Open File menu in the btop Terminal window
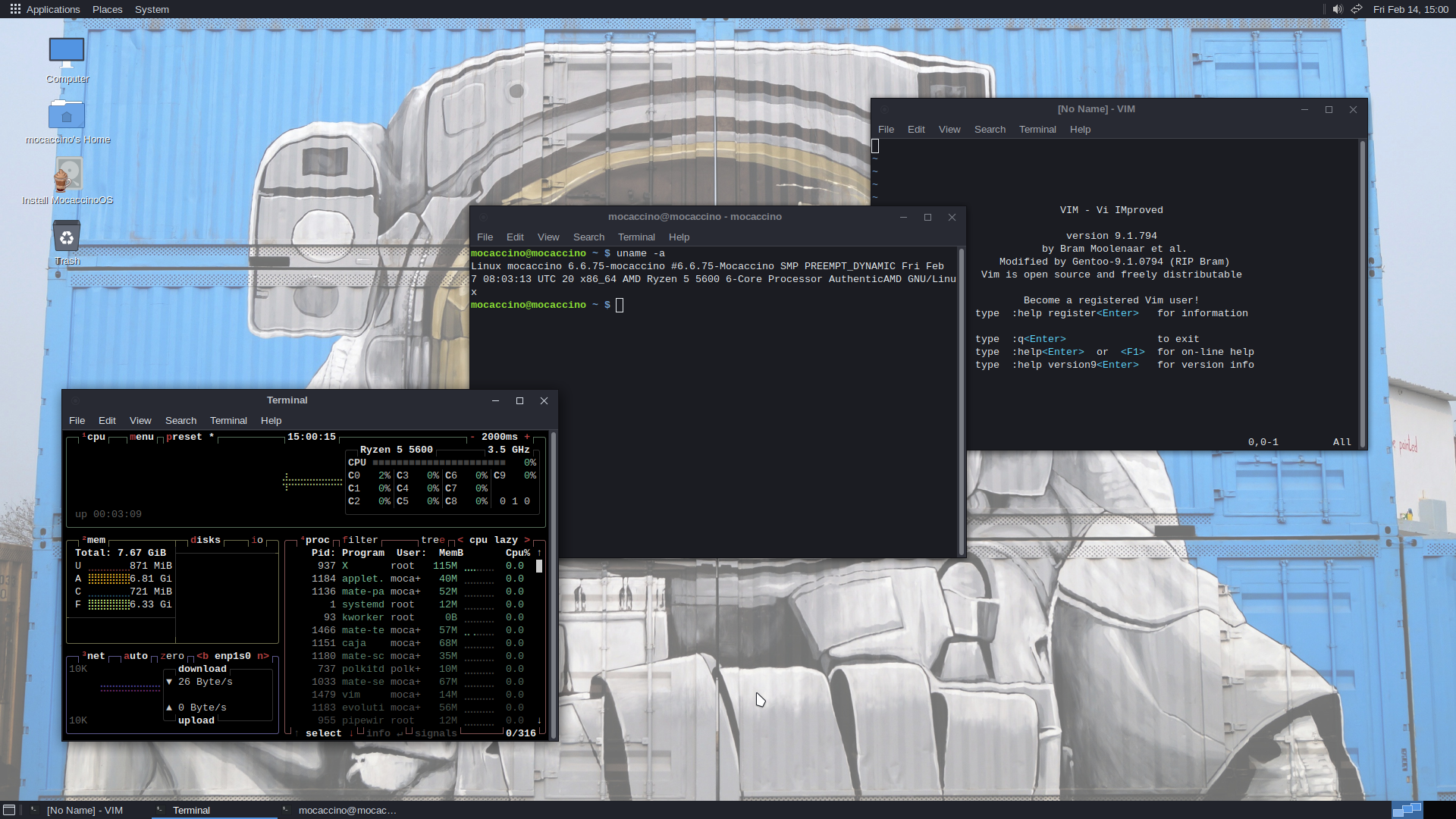The height and width of the screenshot is (819, 1456). [77, 421]
